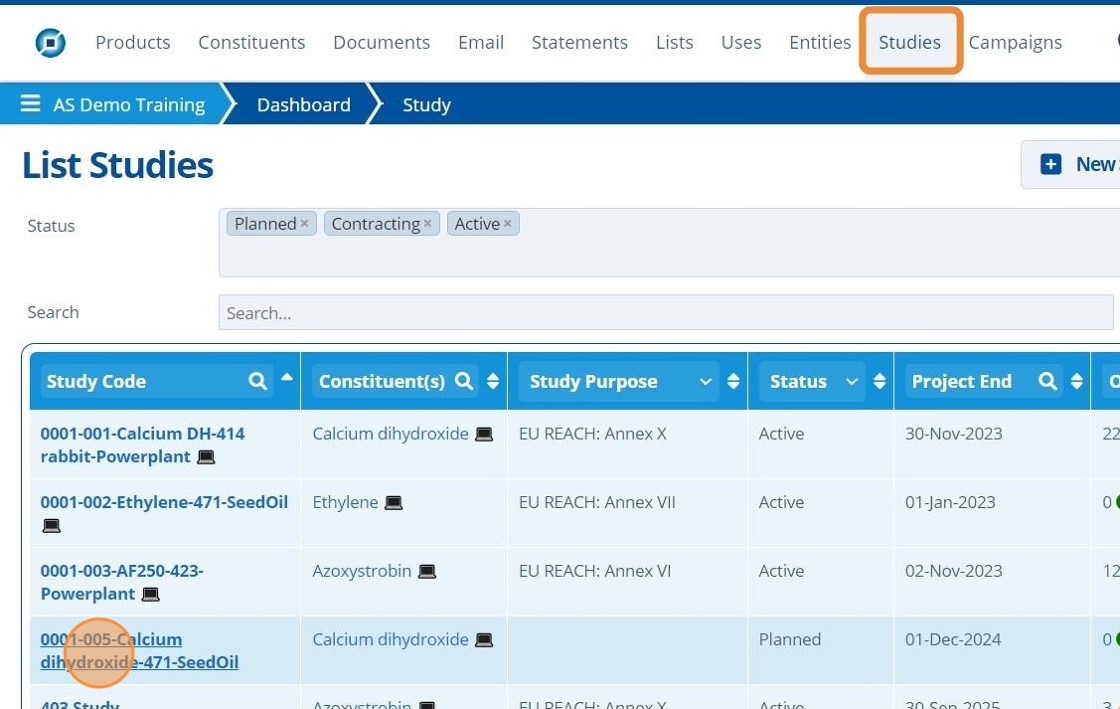Remove the Planned status filter tag
This screenshot has height=709, width=1120.
[304, 223]
